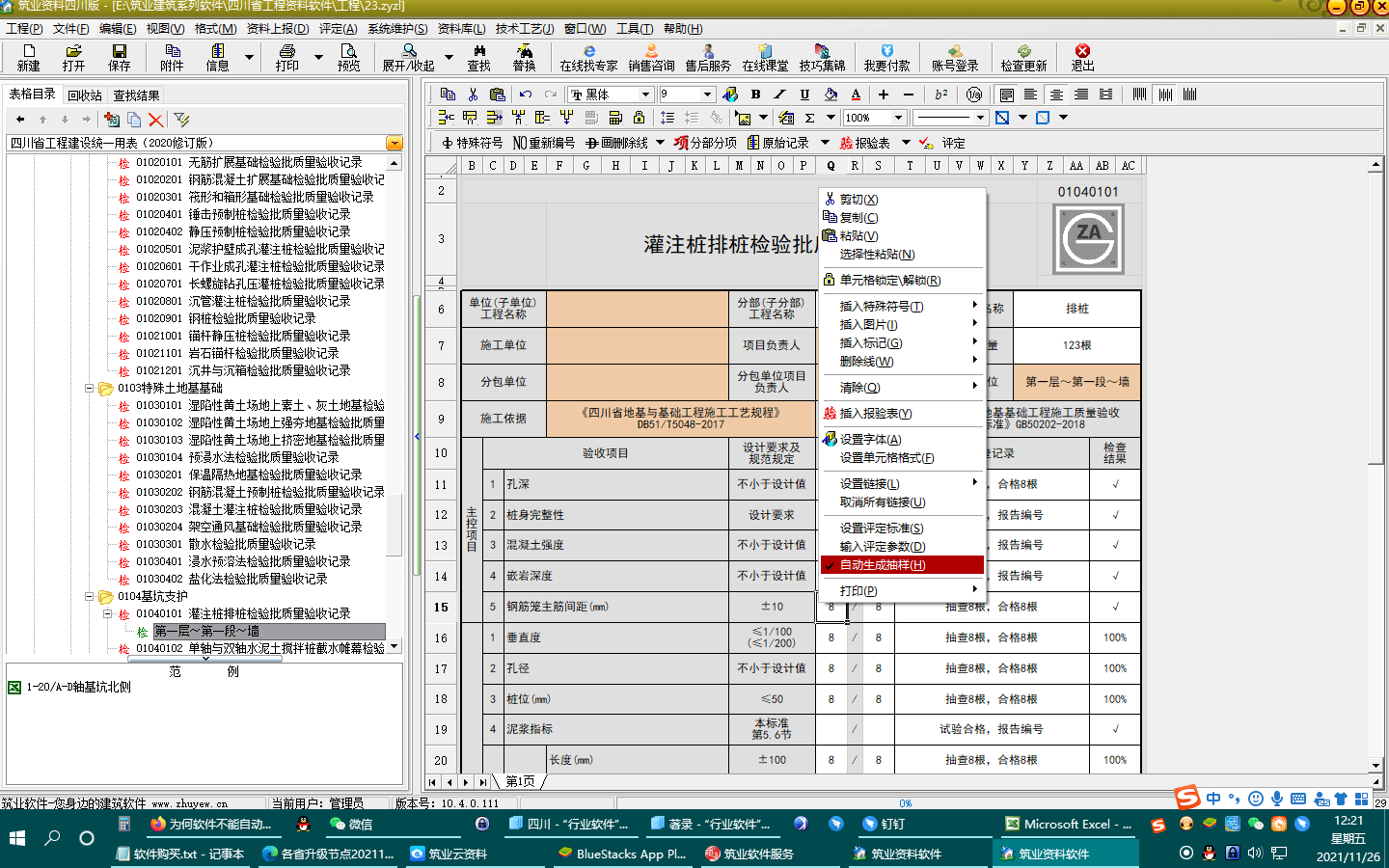Image resolution: width=1389 pixels, height=868 pixels.
Task: Toggle checked 自动生成抽样(H) menu option
Action: [903, 565]
